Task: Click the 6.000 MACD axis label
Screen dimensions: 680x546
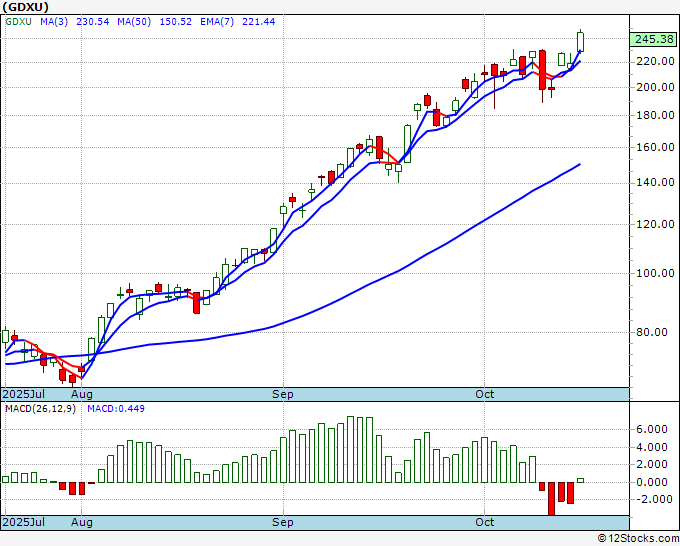Action: click(652, 429)
